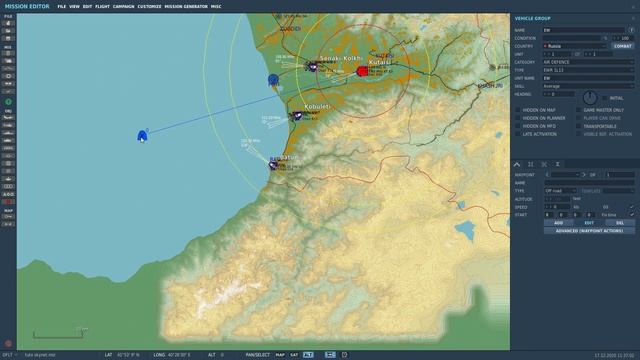This screenshot has width=640, height=360.
Task: Enable Hidden on Planner checkbox
Action: click(518, 118)
